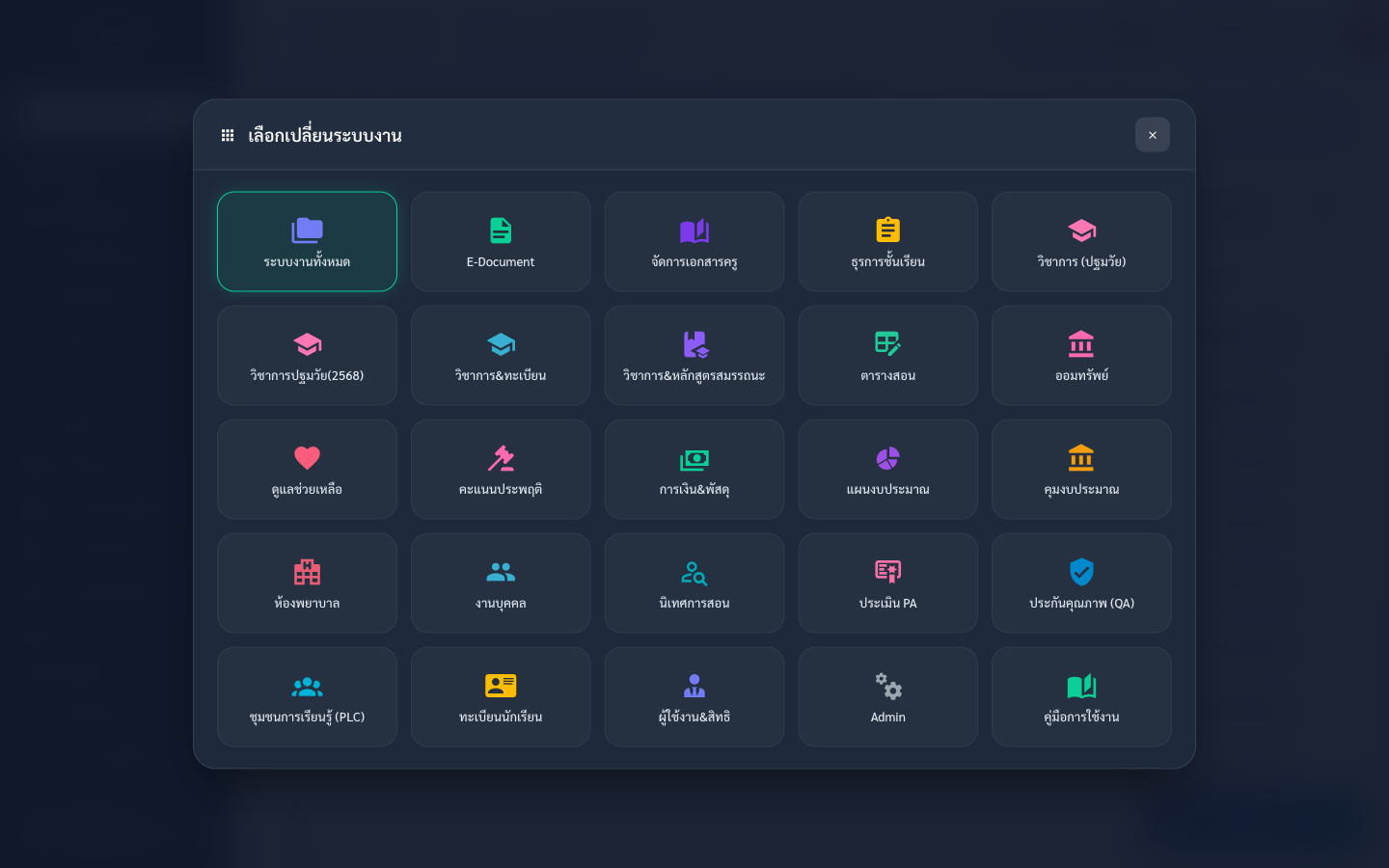Viewport: 1389px width, 868px height.
Task: Click the งานบุคคล label text
Action: 501,604
